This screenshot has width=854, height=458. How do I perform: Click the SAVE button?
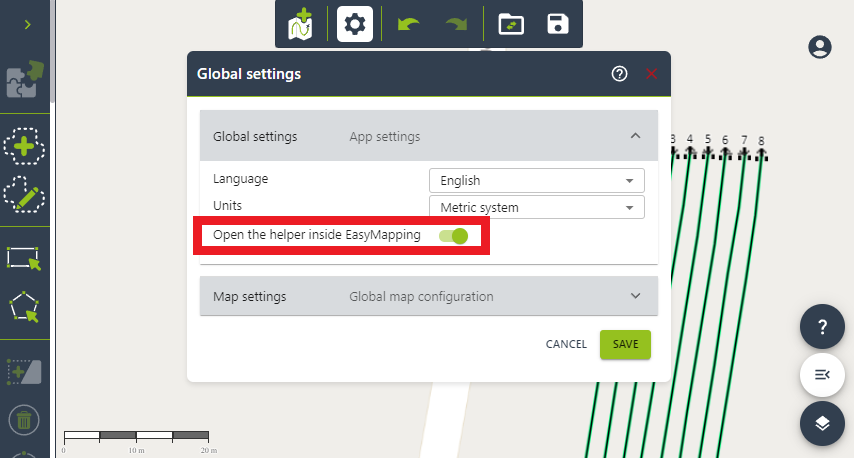click(x=625, y=344)
